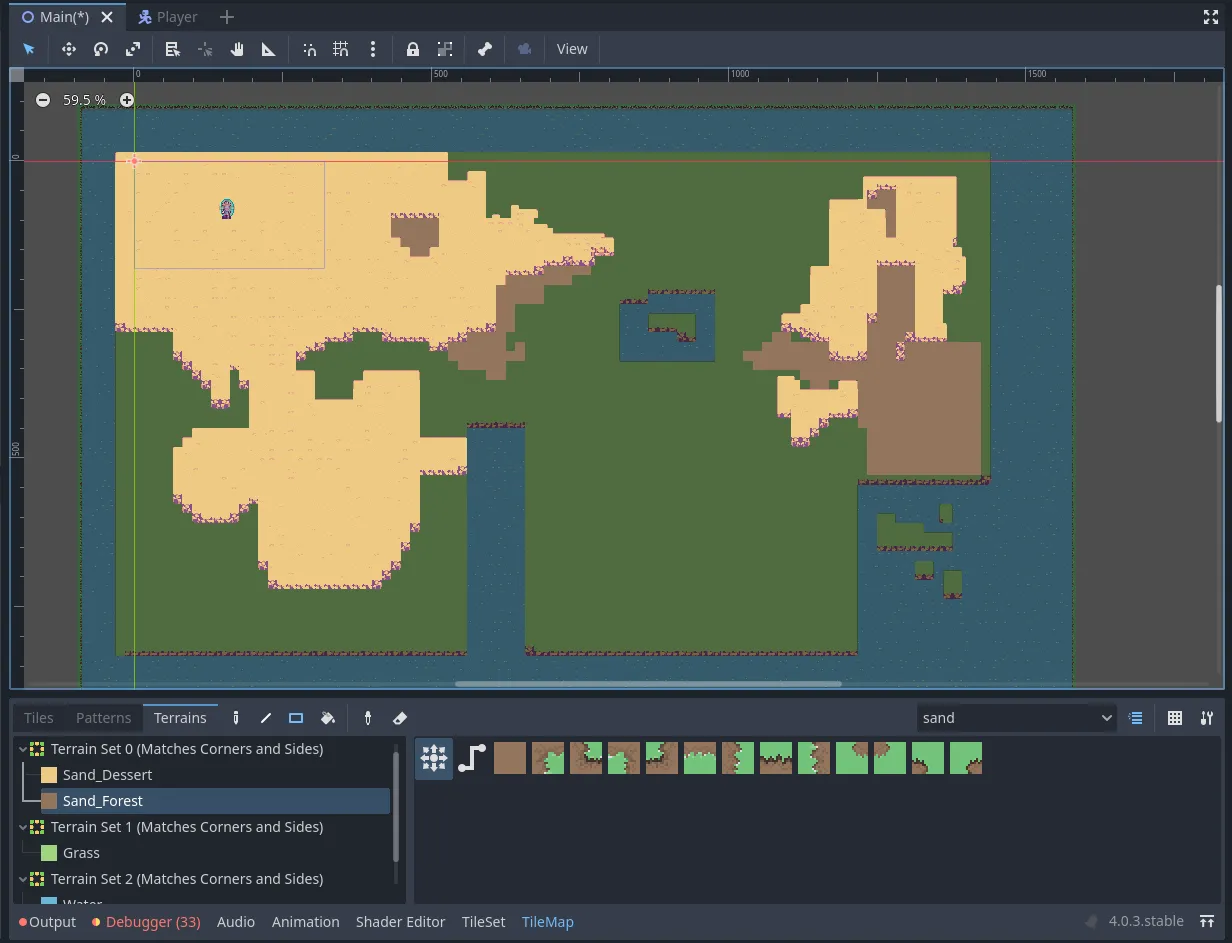The width and height of the screenshot is (1232, 943).
Task: Click the Sand_Forest color swatch
Action: tap(49, 801)
